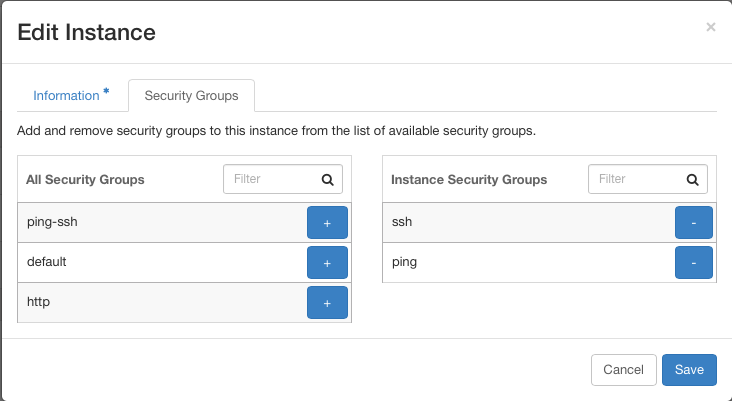
Task: Remove the ping group using minus button
Action: [x=694, y=262]
